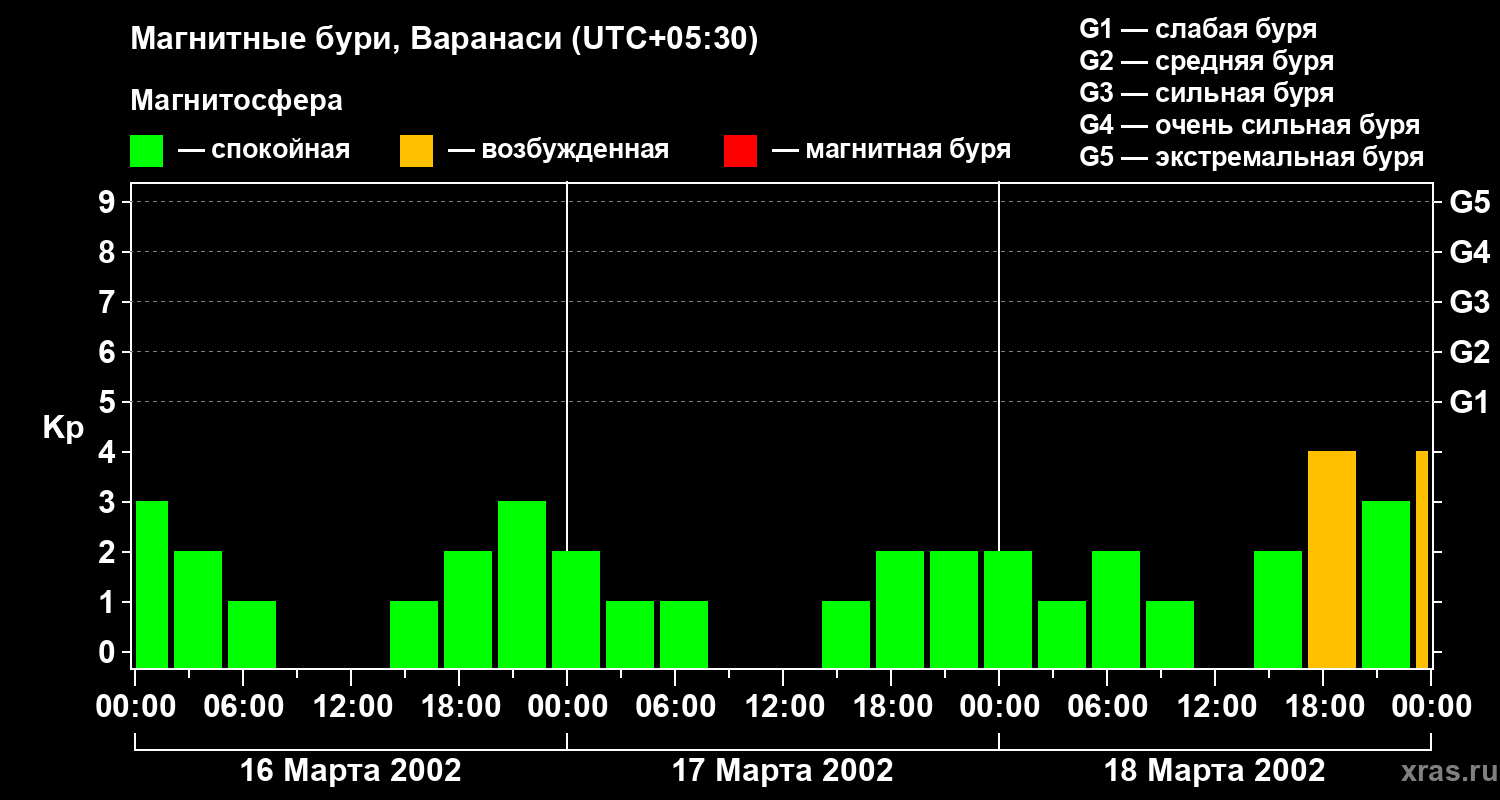Viewport: 1500px width, 800px height.
Task: Click the green Kp 2 bar at 18:00, 16 Марта
Action: click(468, 609)
